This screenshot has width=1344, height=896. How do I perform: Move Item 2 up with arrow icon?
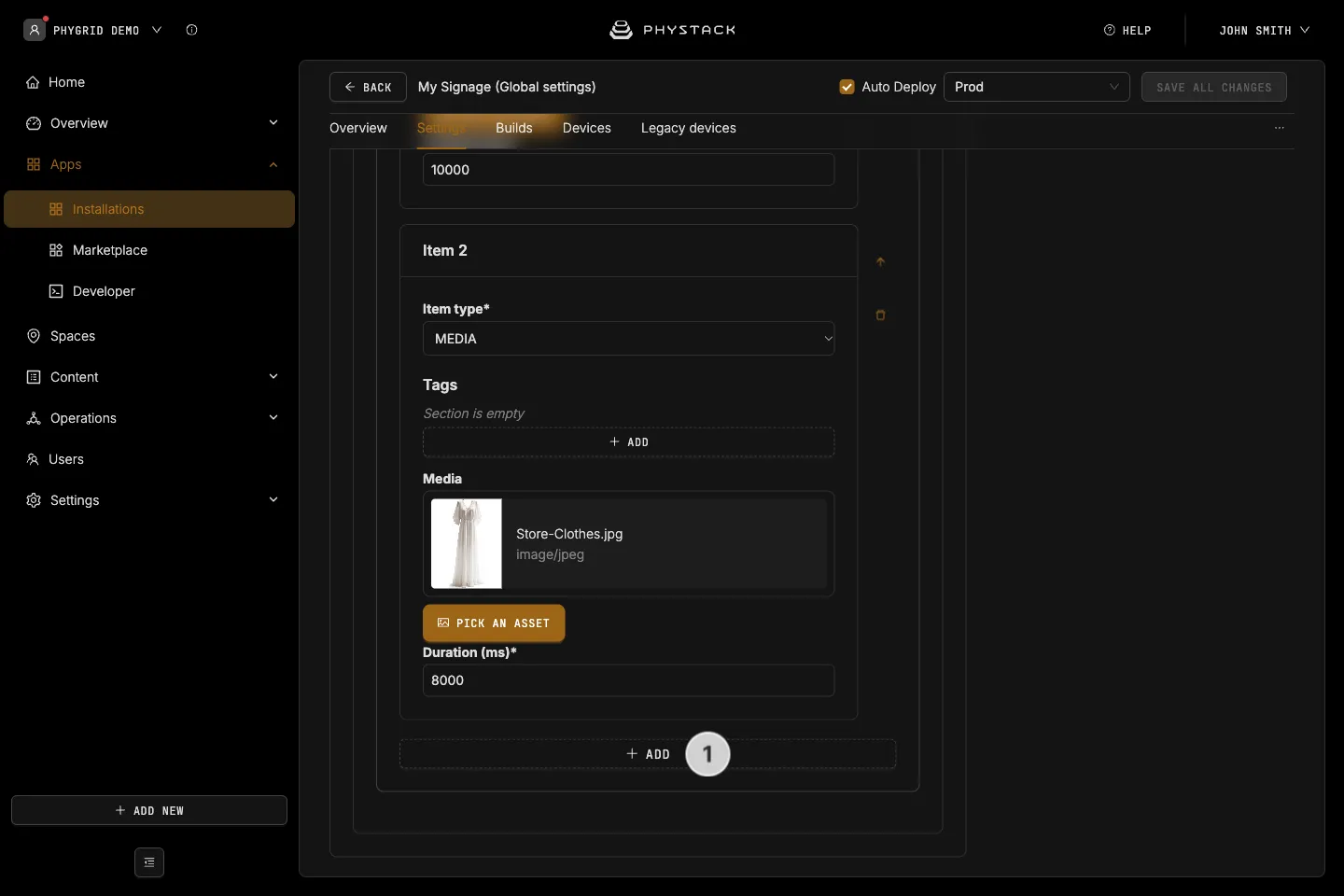tap(880, 262)
